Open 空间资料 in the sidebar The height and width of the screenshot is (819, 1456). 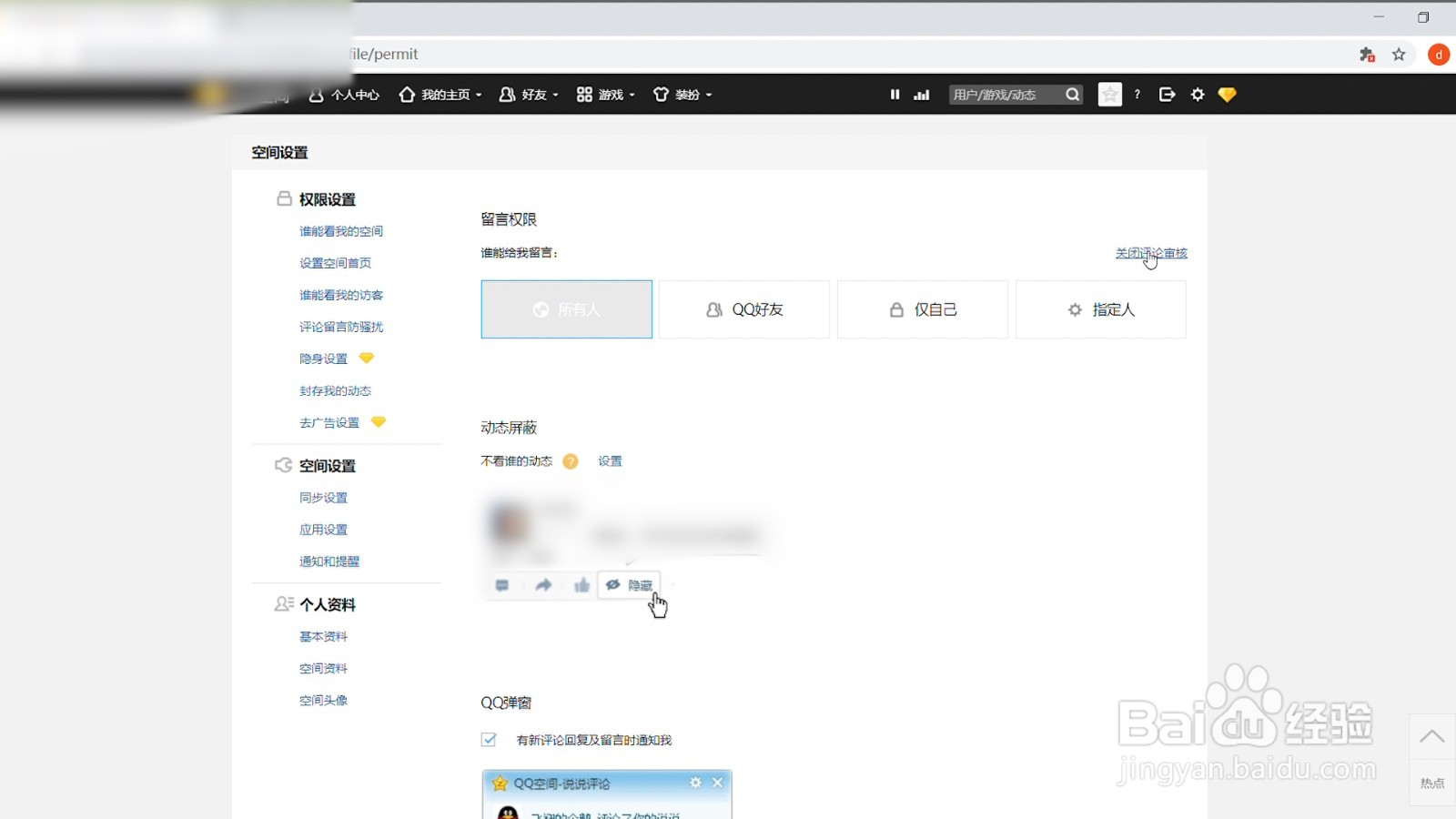[324, 669]
